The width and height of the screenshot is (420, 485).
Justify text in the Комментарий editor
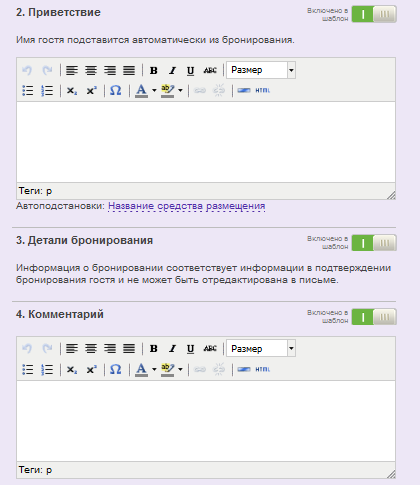[x=129, y=349]
